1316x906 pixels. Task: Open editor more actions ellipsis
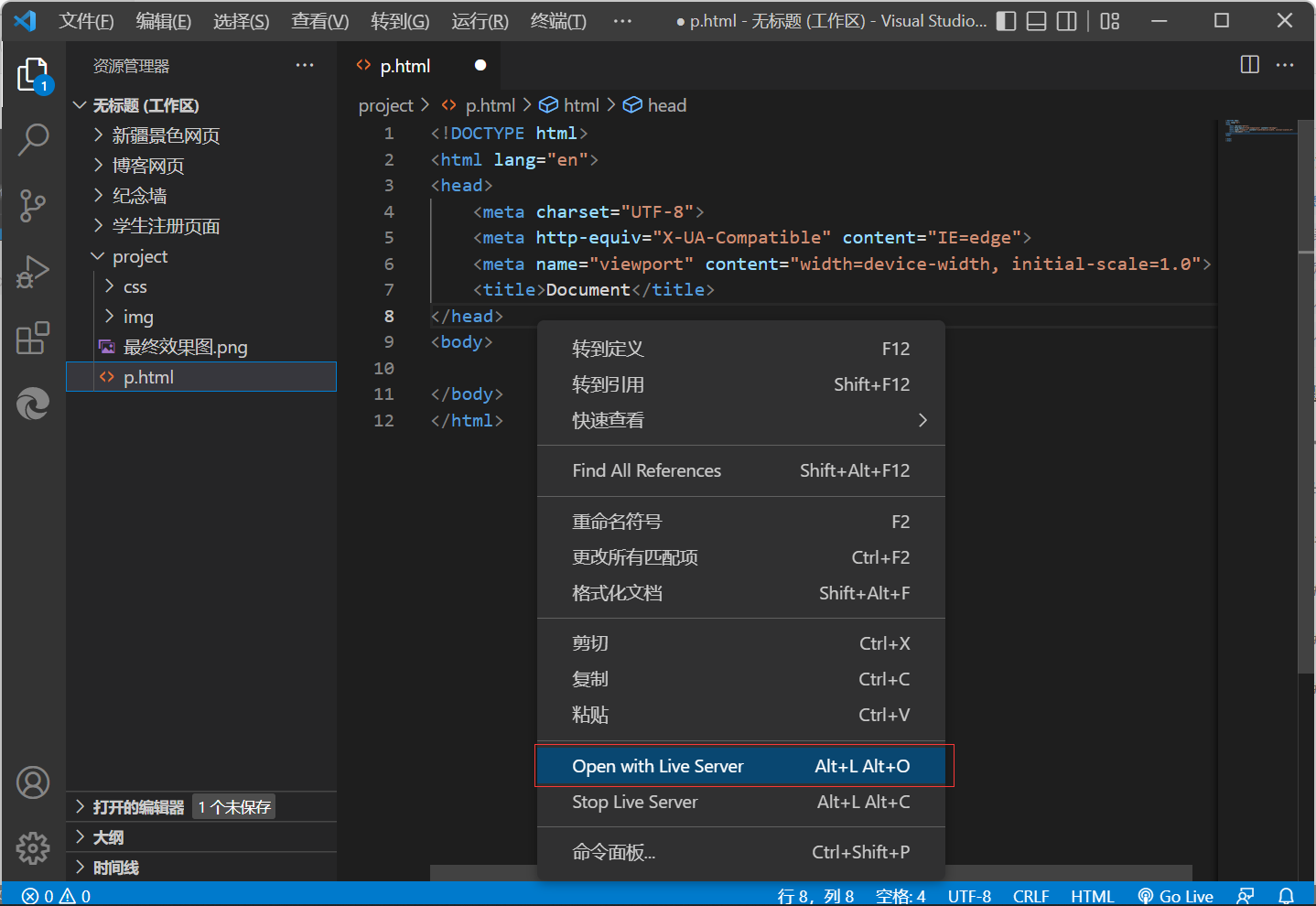coord(1285,65)
